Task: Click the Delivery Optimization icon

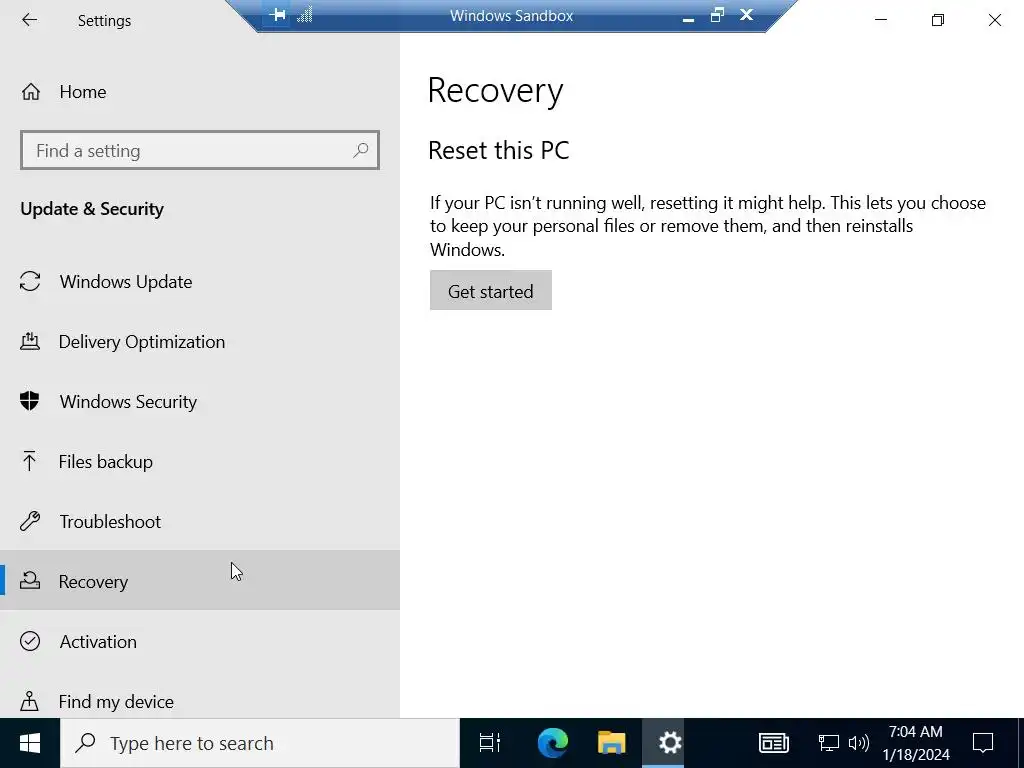Action: tap(29, 341)
